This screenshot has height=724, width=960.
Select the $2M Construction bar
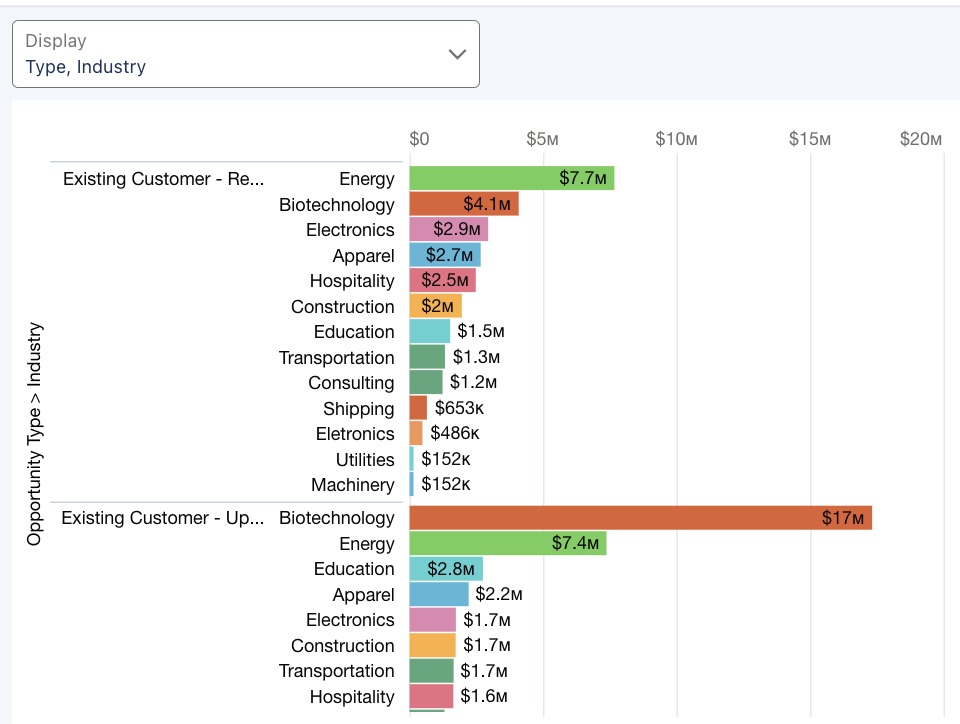(435, 307)
